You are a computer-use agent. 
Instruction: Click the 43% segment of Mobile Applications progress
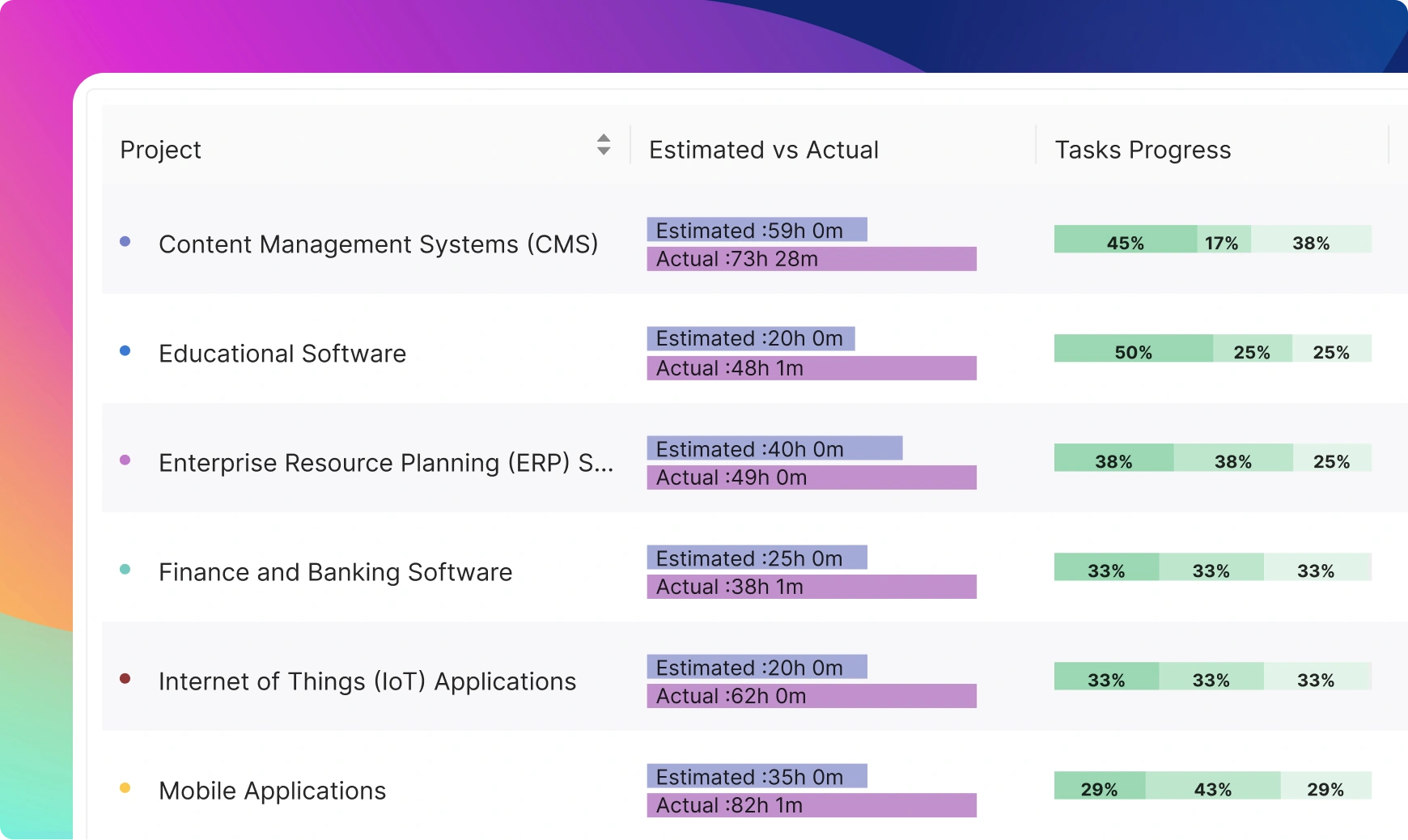click(x=1212, y=786)
